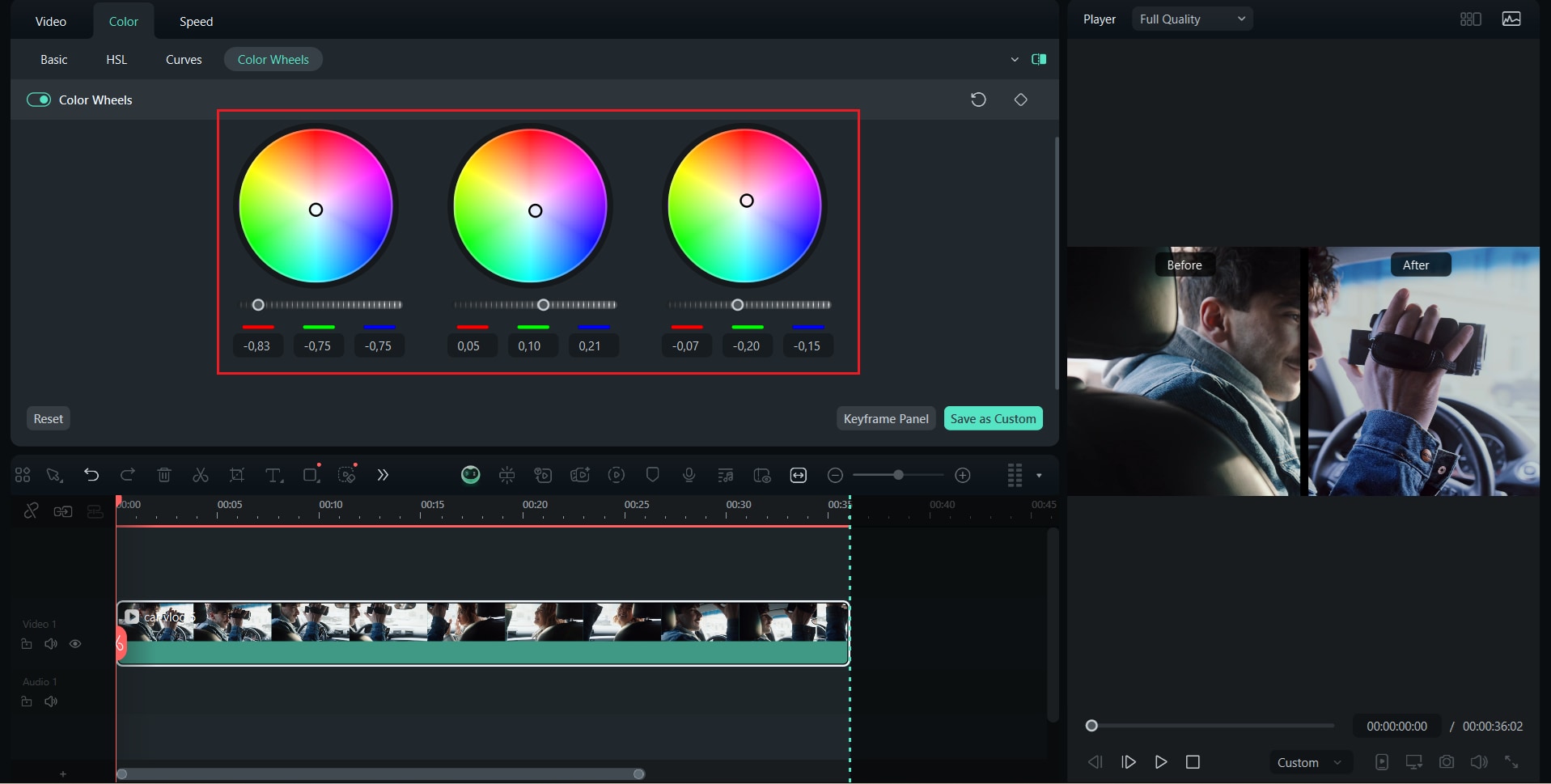Open the Full Quality player dropdown
This screenshot has width=1551, height=784.
click(1192, 18)
